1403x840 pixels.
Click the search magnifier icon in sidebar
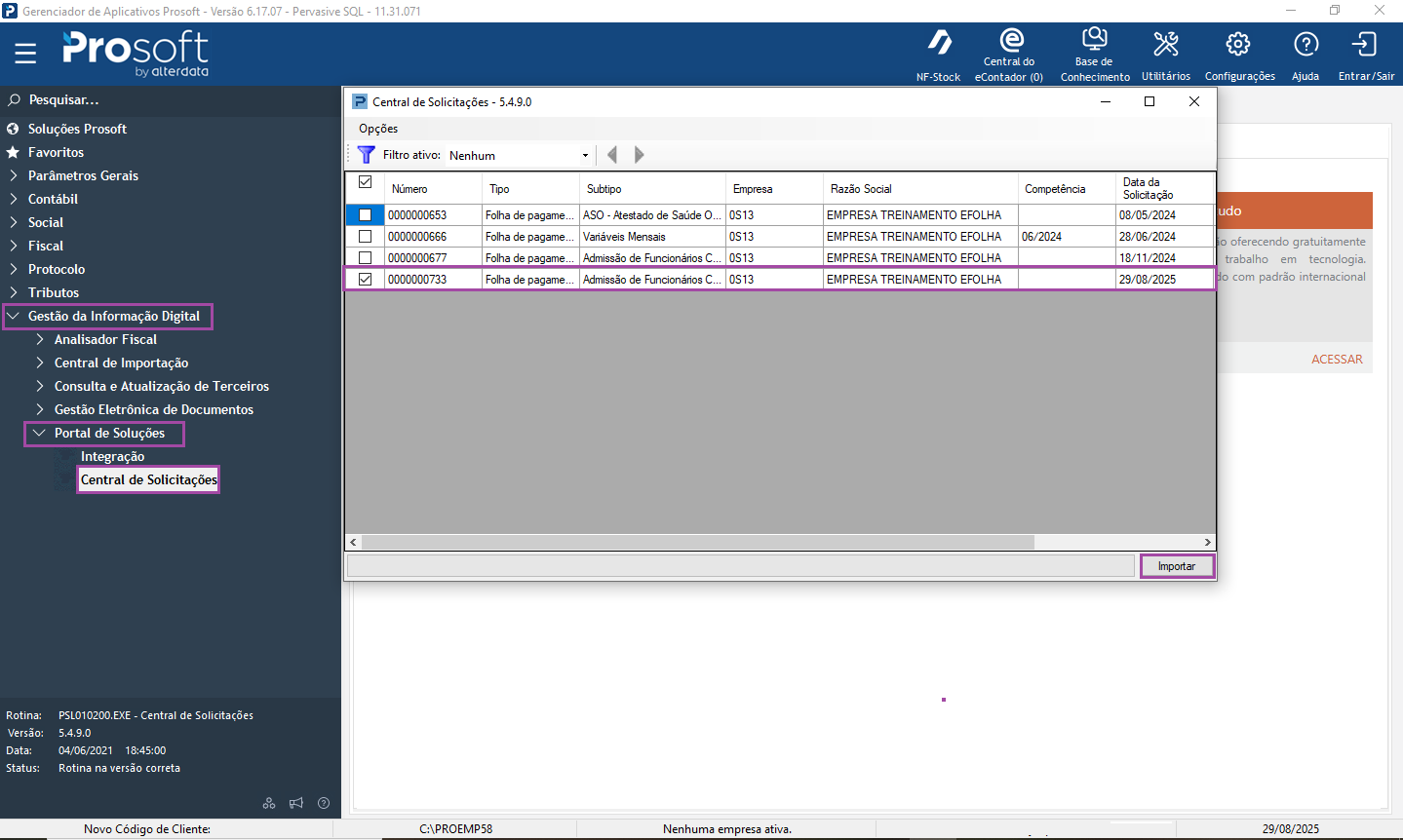tap(14, 99)
